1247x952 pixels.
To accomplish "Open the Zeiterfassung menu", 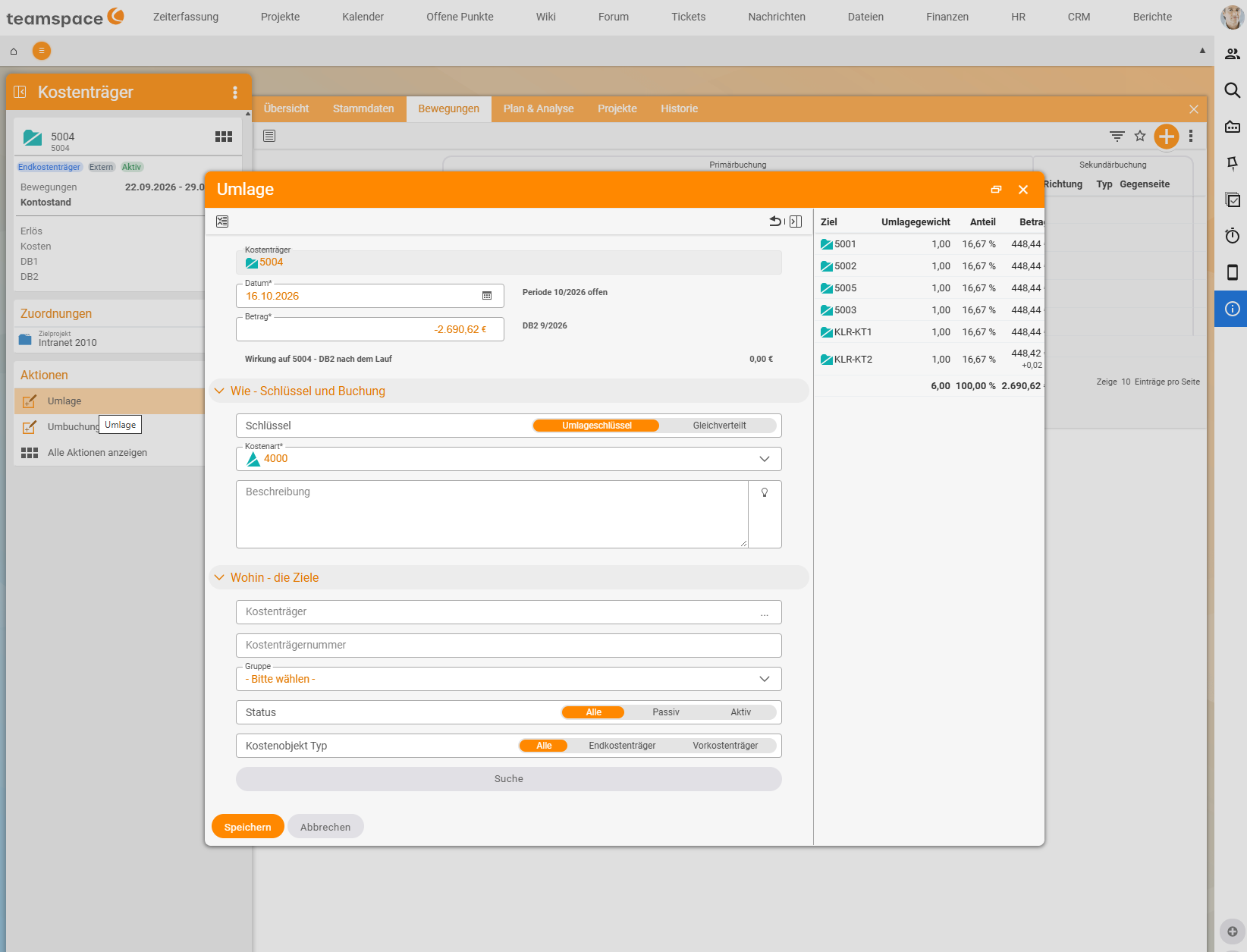I will 186,17.
